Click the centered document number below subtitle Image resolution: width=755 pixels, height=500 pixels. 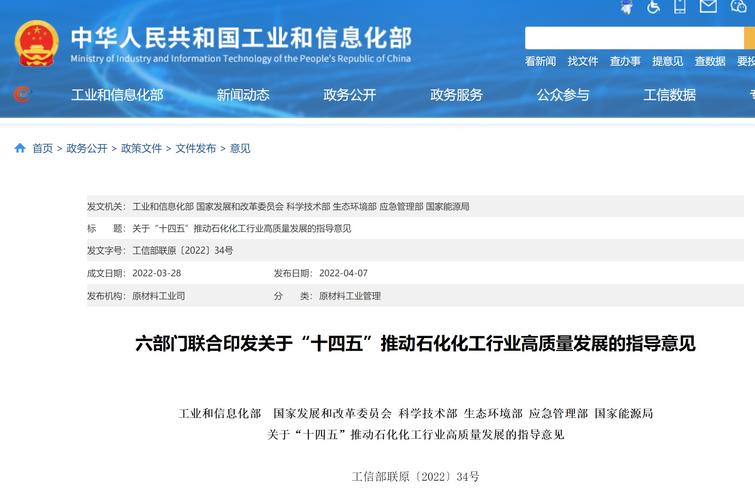[416, 477]
